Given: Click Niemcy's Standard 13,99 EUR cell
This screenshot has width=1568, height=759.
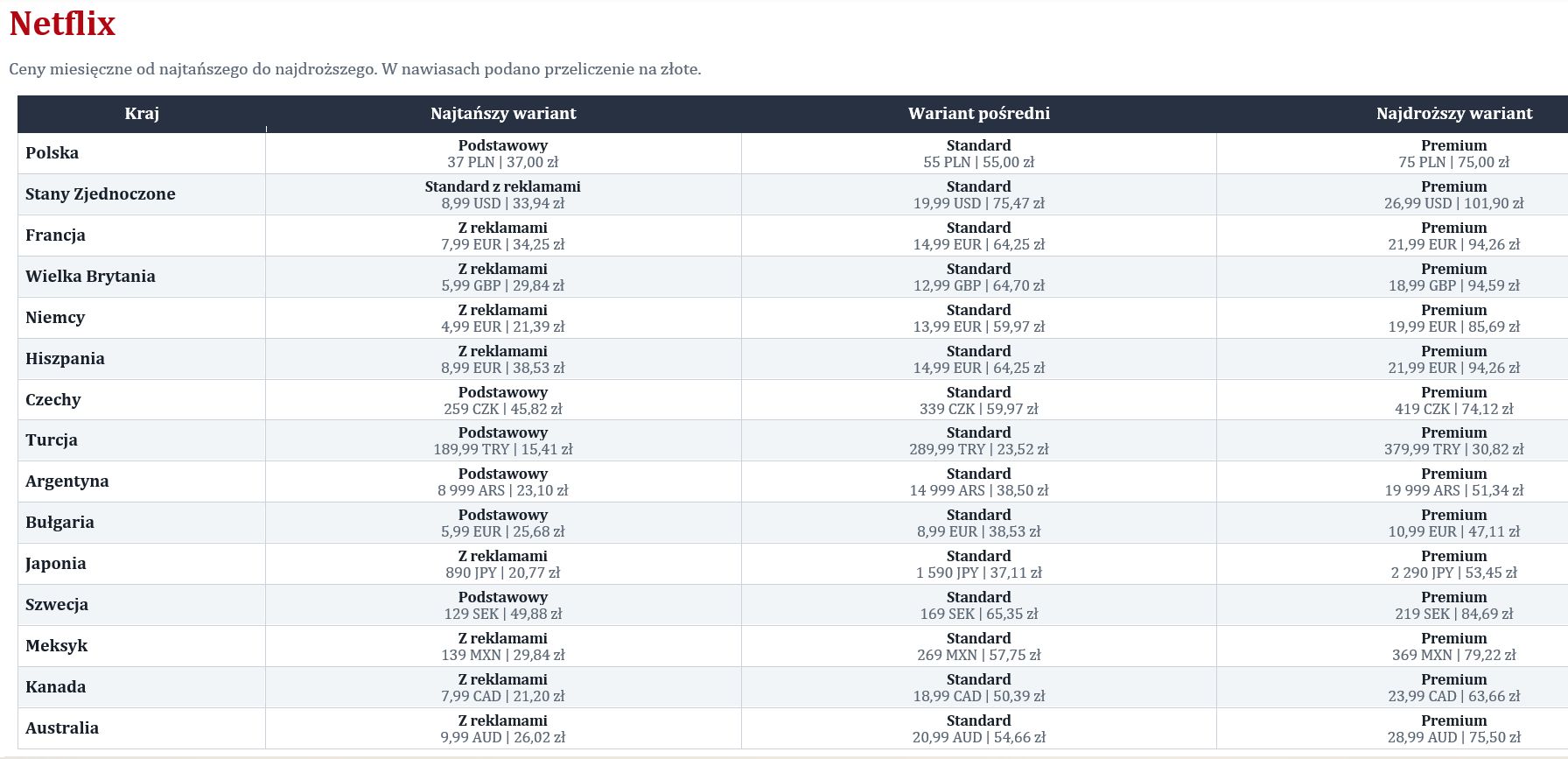Looking at the screenshot, I should pyautogui.click(x=978, y=318).
